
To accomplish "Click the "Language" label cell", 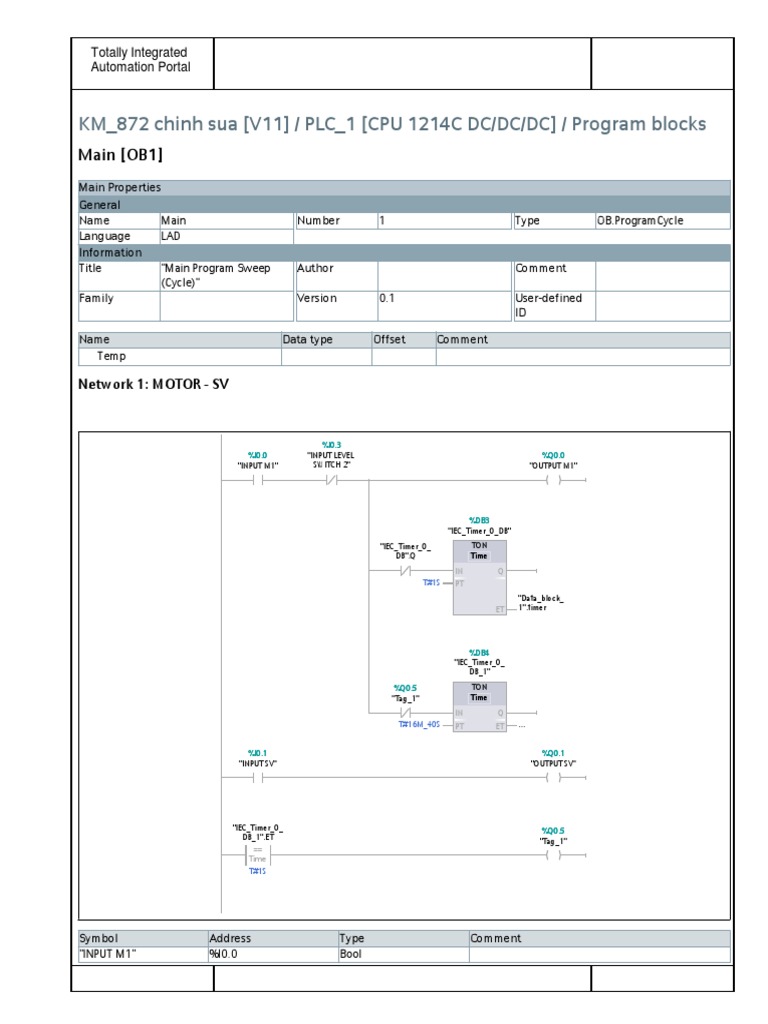I will coord(119,236).
